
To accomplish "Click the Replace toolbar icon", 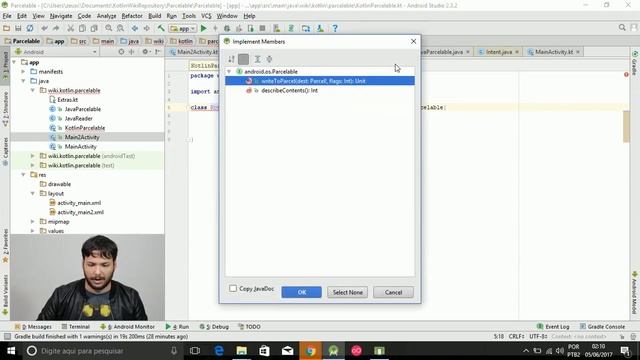I will pos(120,28).
